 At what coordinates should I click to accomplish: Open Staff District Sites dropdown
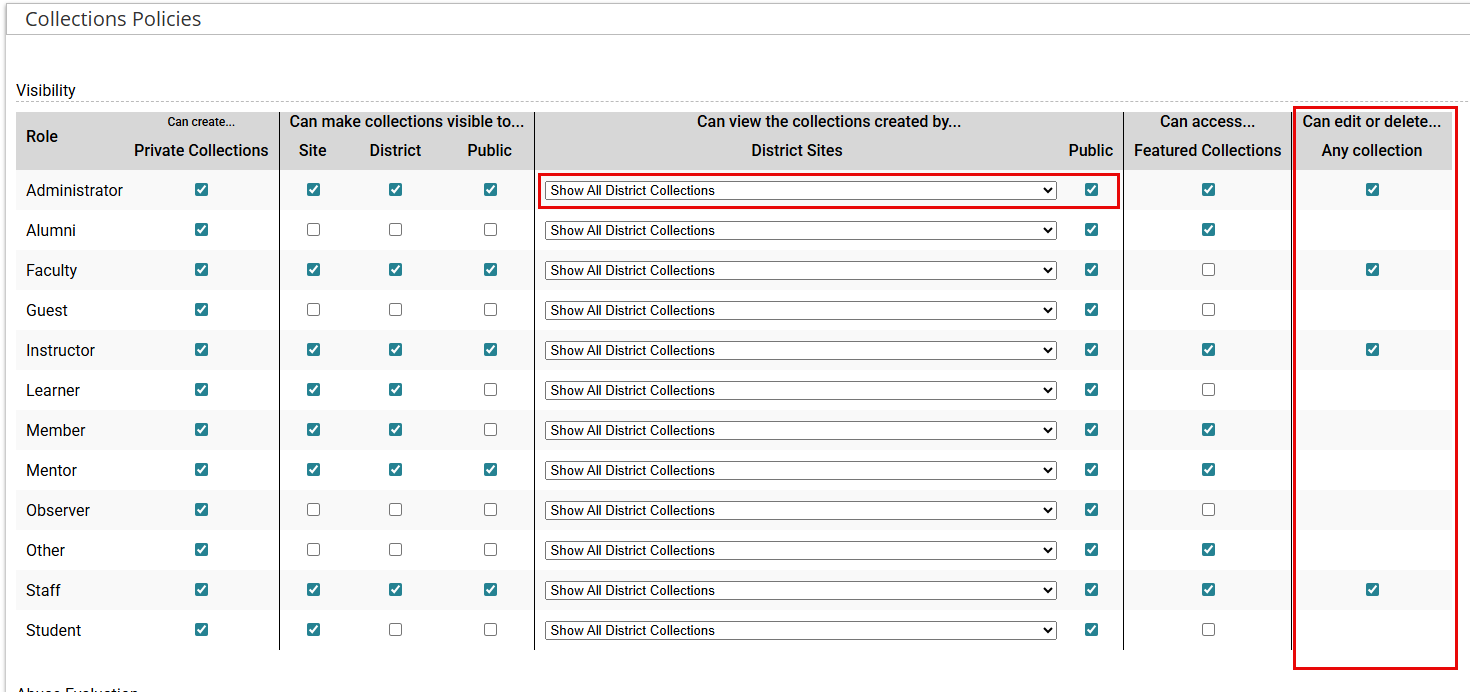coord(801,590)
